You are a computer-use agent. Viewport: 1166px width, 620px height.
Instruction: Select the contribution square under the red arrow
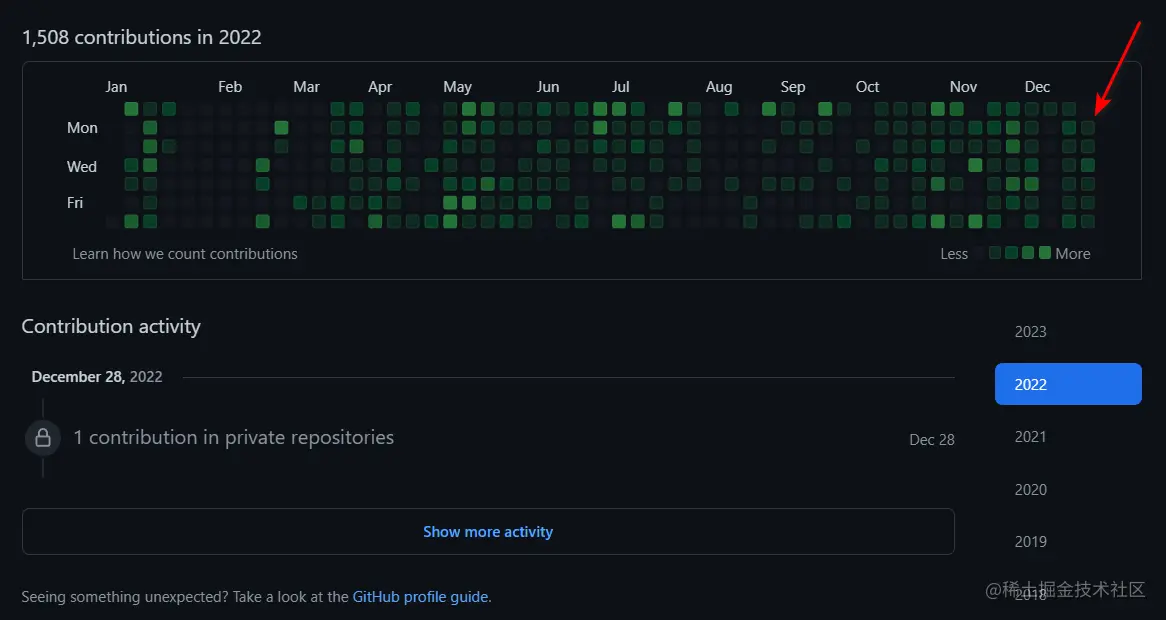click(1087, 127)
